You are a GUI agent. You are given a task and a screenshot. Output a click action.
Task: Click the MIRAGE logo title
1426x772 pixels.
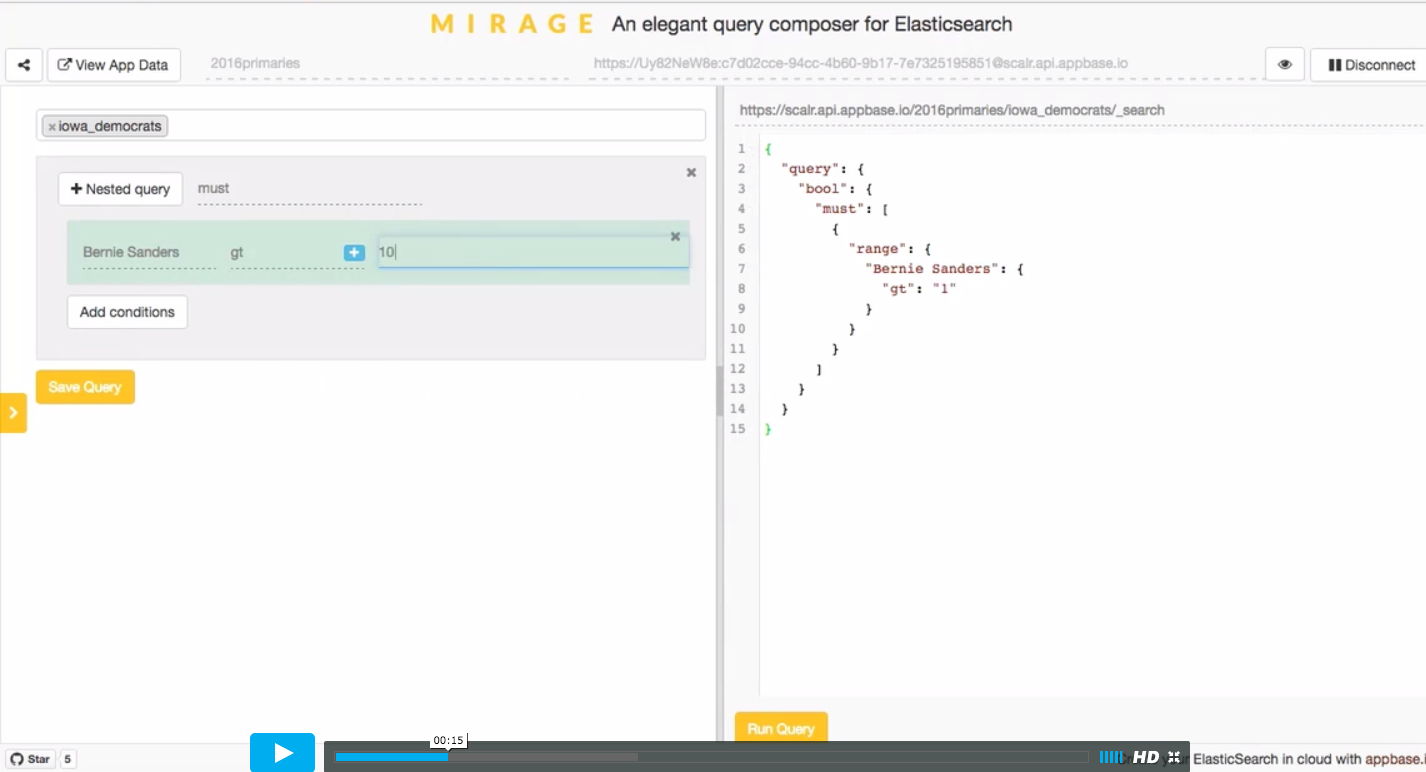[513, 24]
